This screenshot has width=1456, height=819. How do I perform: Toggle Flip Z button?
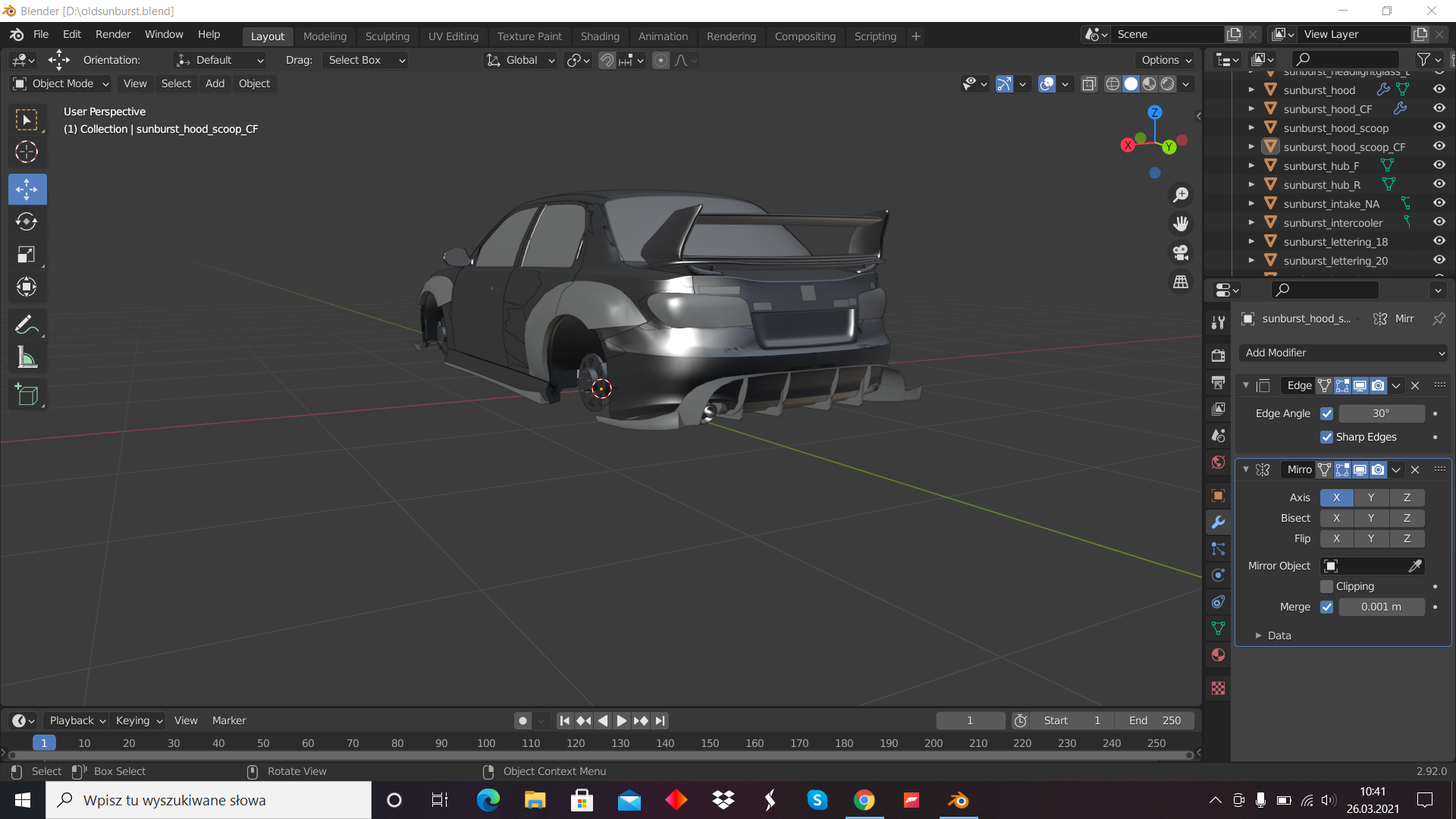1407,538
